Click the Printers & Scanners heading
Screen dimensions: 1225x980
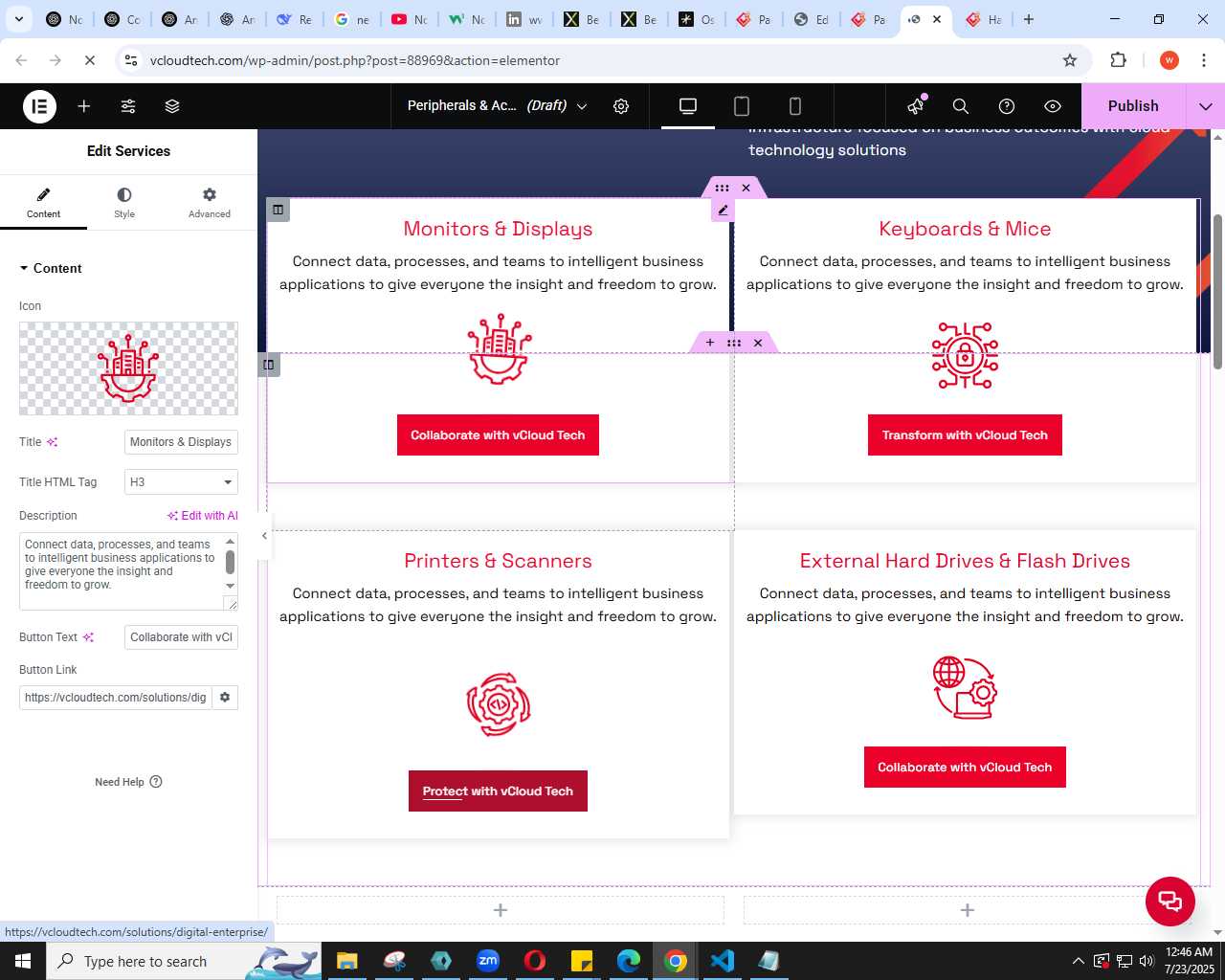pos(498,561)
